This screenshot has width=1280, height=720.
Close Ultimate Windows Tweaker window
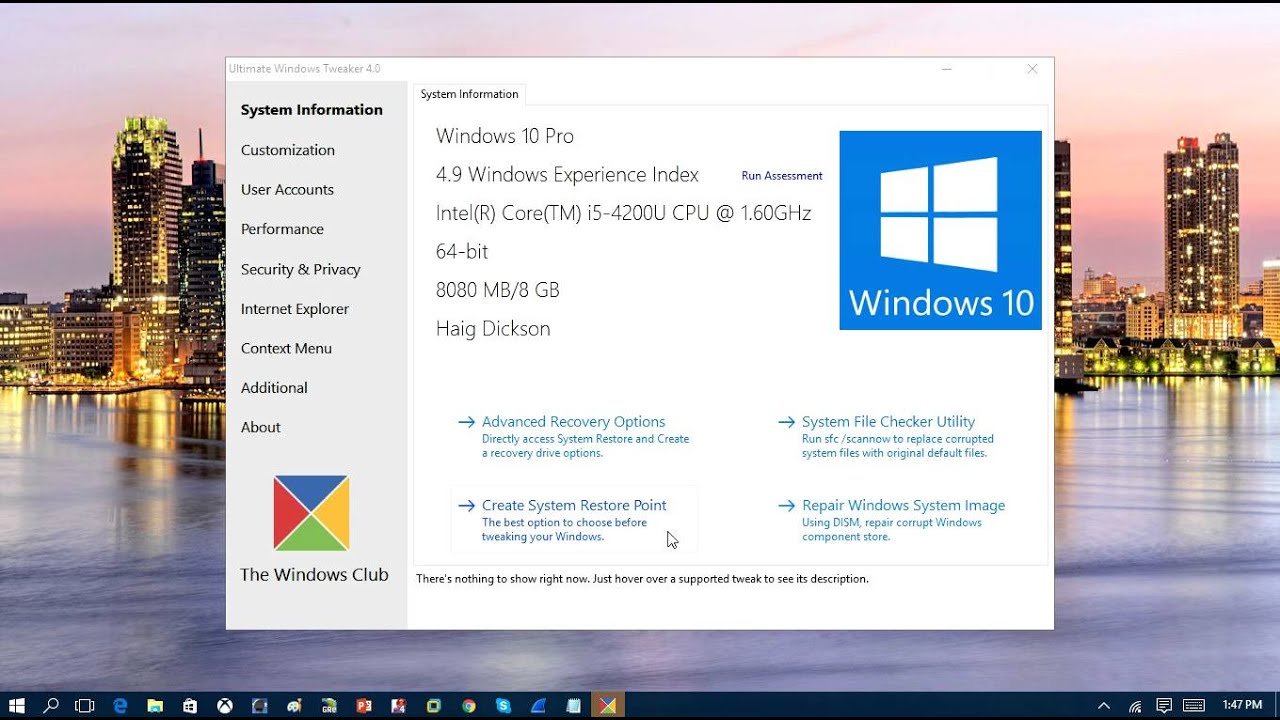(1032, 69)
